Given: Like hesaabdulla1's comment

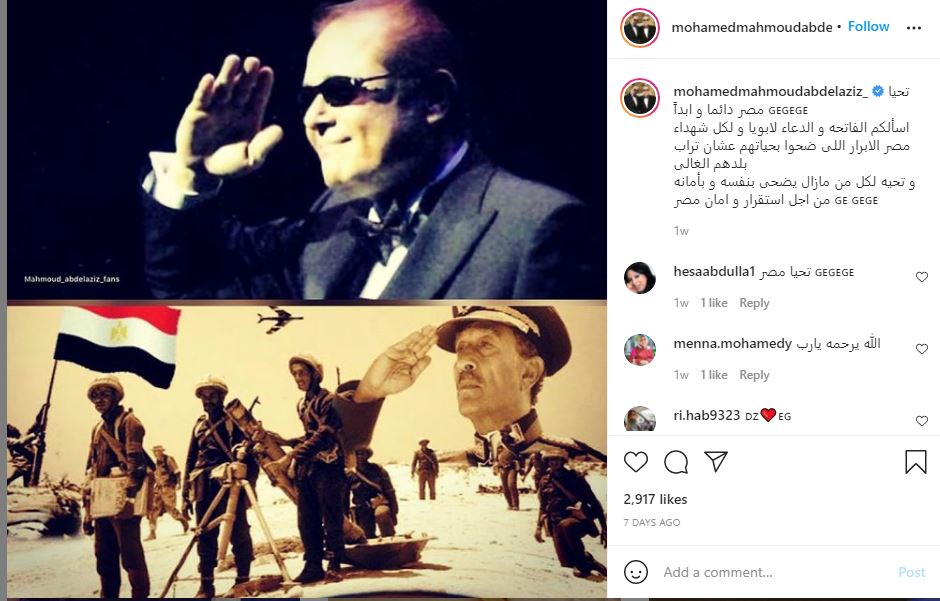Looking at the screenshot, I should [x=921, y=277].
